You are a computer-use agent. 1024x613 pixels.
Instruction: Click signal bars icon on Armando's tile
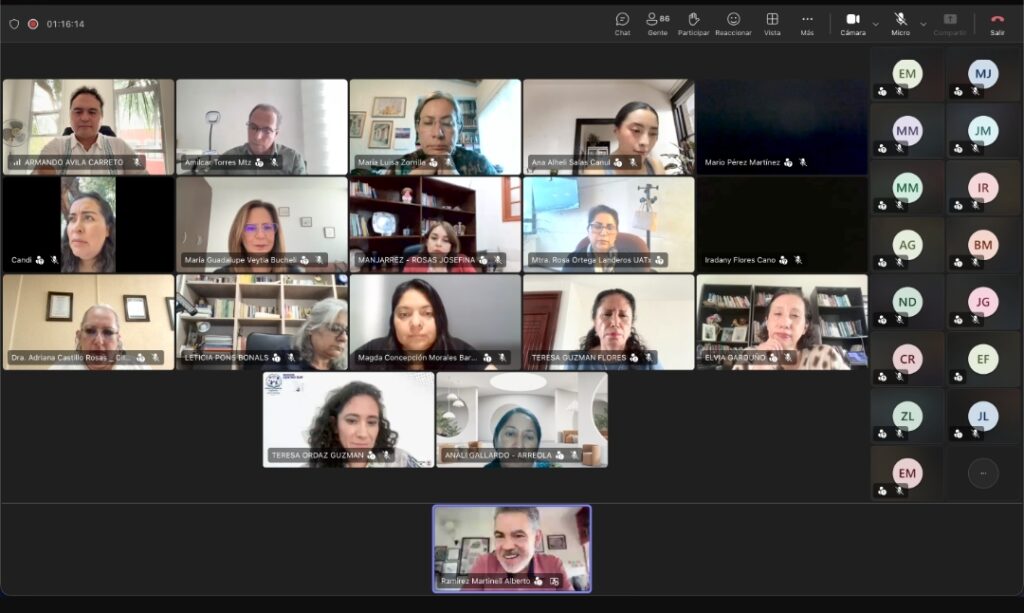(17, 163)
